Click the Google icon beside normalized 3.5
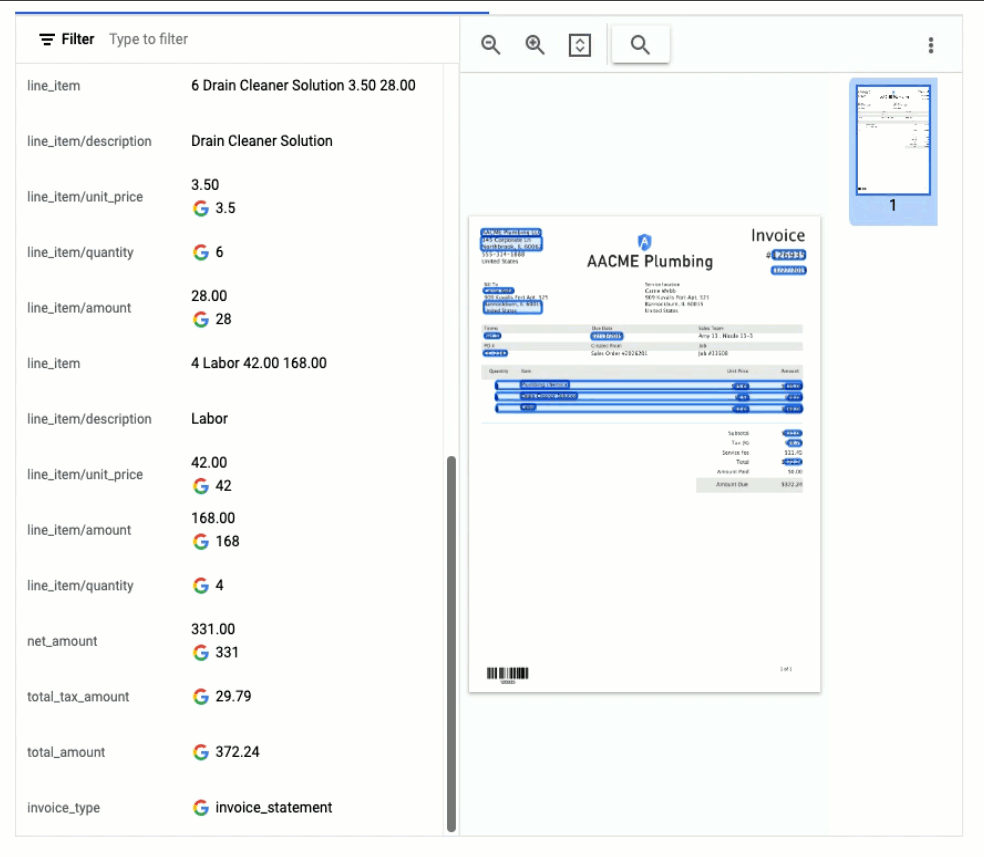984x857 pixels. (x=201, y=208)
